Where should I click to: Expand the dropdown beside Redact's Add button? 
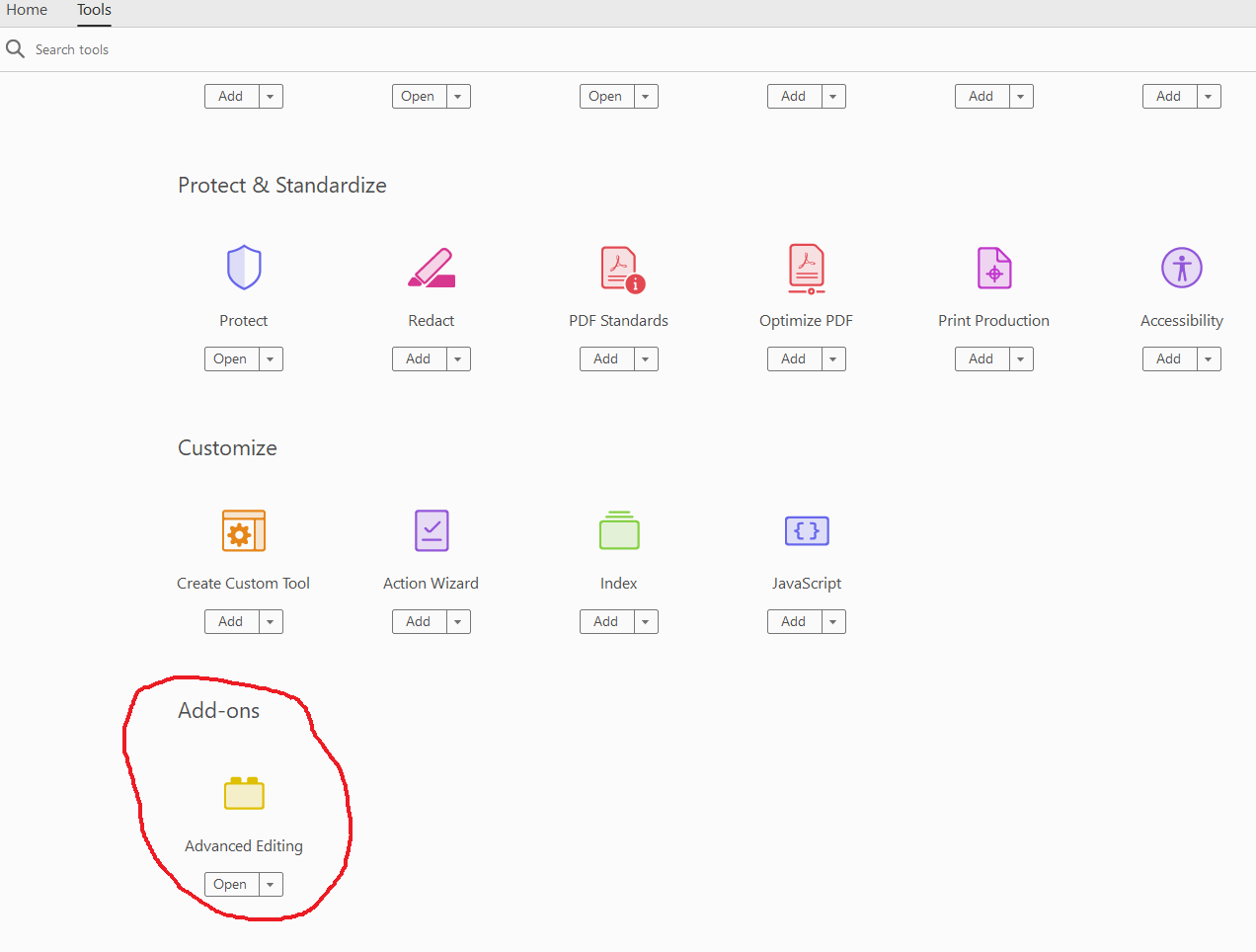[x=457, y=358]
